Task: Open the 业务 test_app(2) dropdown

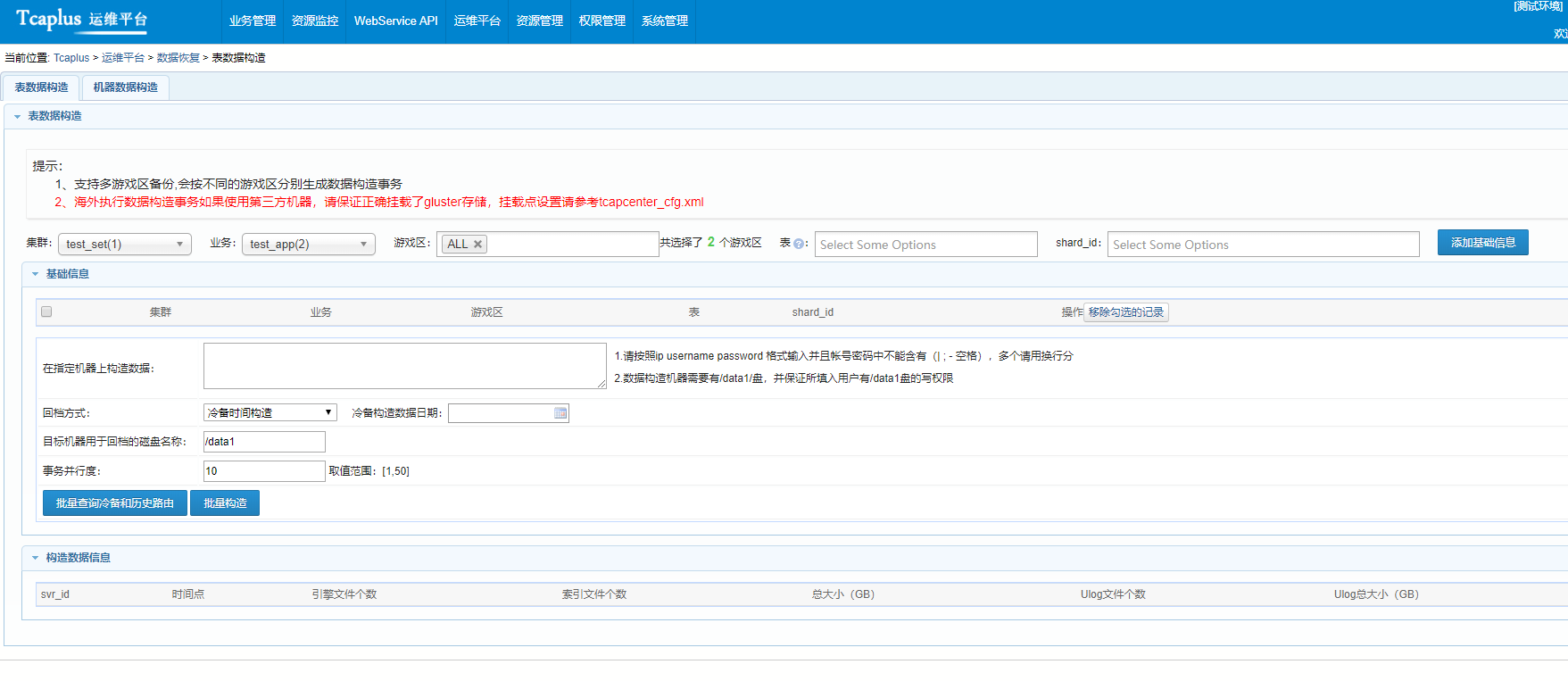Action: pyautogui.click(x=308, y=245)
